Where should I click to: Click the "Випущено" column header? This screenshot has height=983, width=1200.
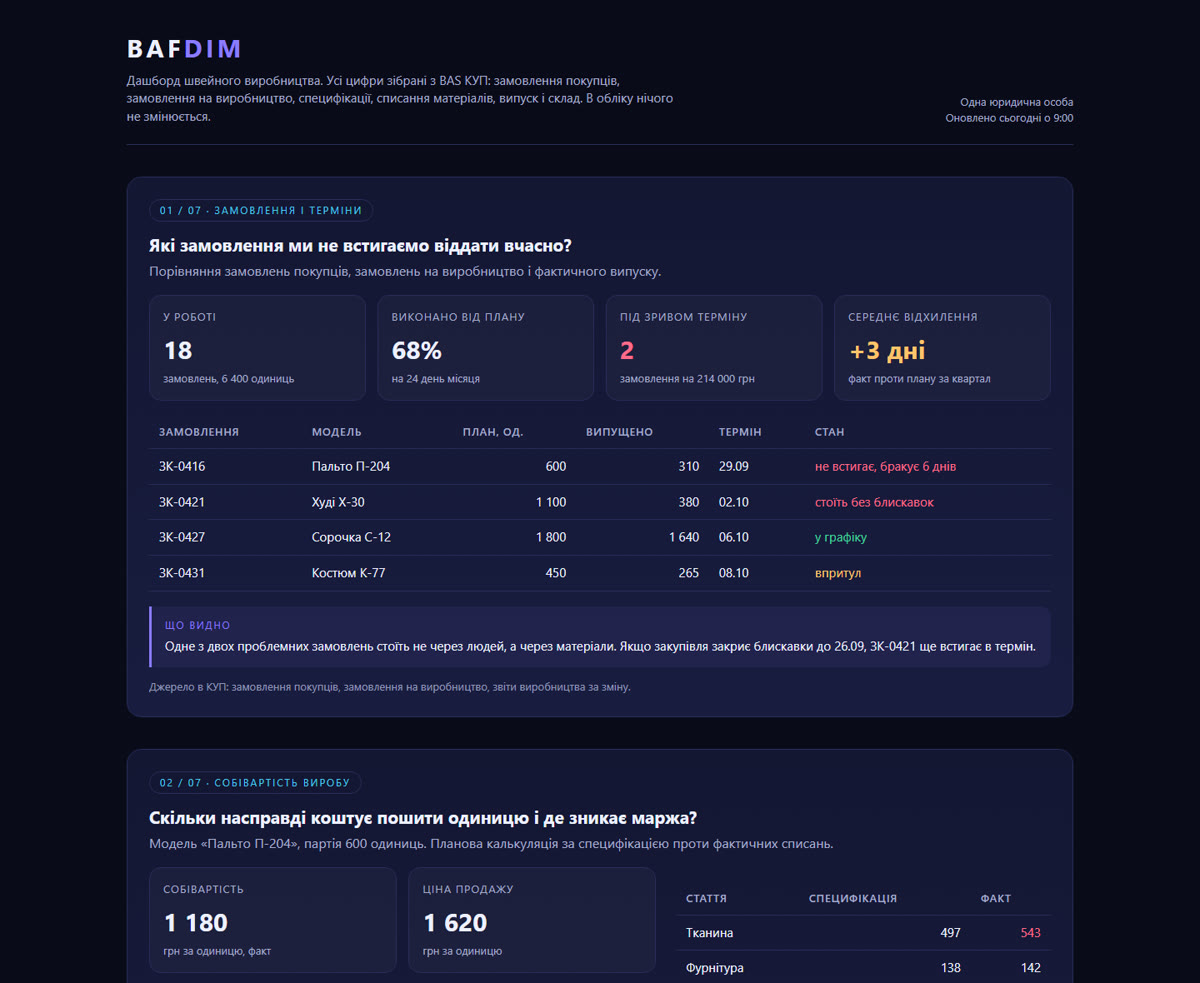pyautogui.click(x=619, y=432)
